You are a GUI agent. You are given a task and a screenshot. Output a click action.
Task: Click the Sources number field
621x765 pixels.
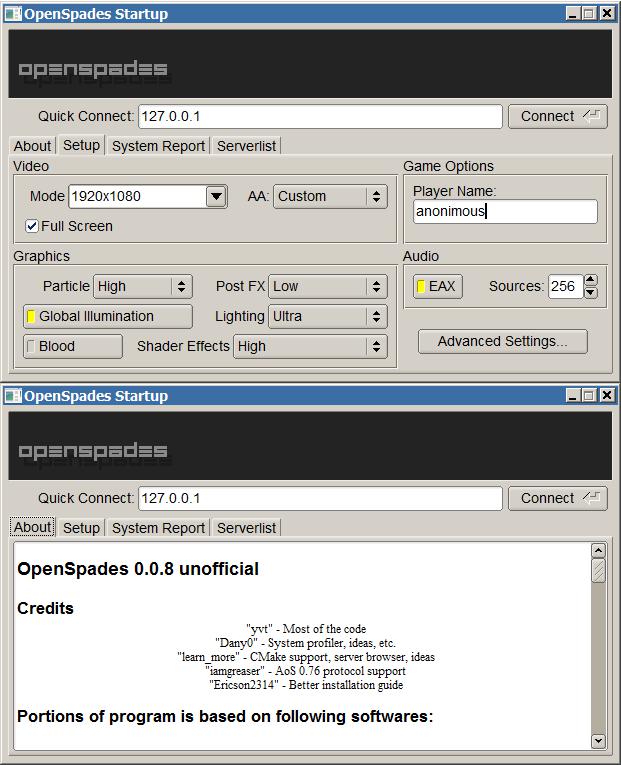(x=565, y=286)
